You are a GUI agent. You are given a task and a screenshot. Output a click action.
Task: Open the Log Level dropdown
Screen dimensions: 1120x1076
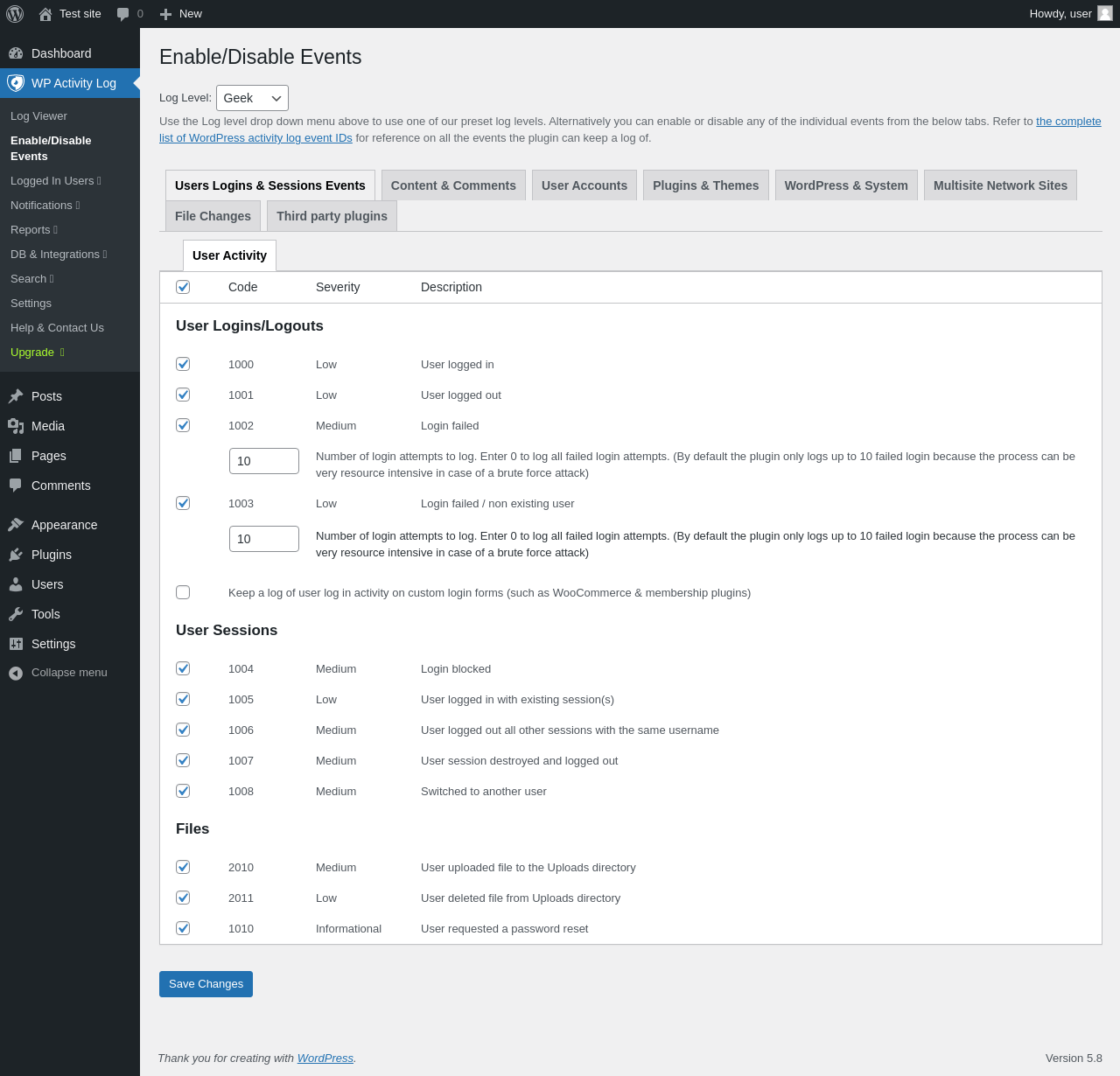click(x=252, y=98)
